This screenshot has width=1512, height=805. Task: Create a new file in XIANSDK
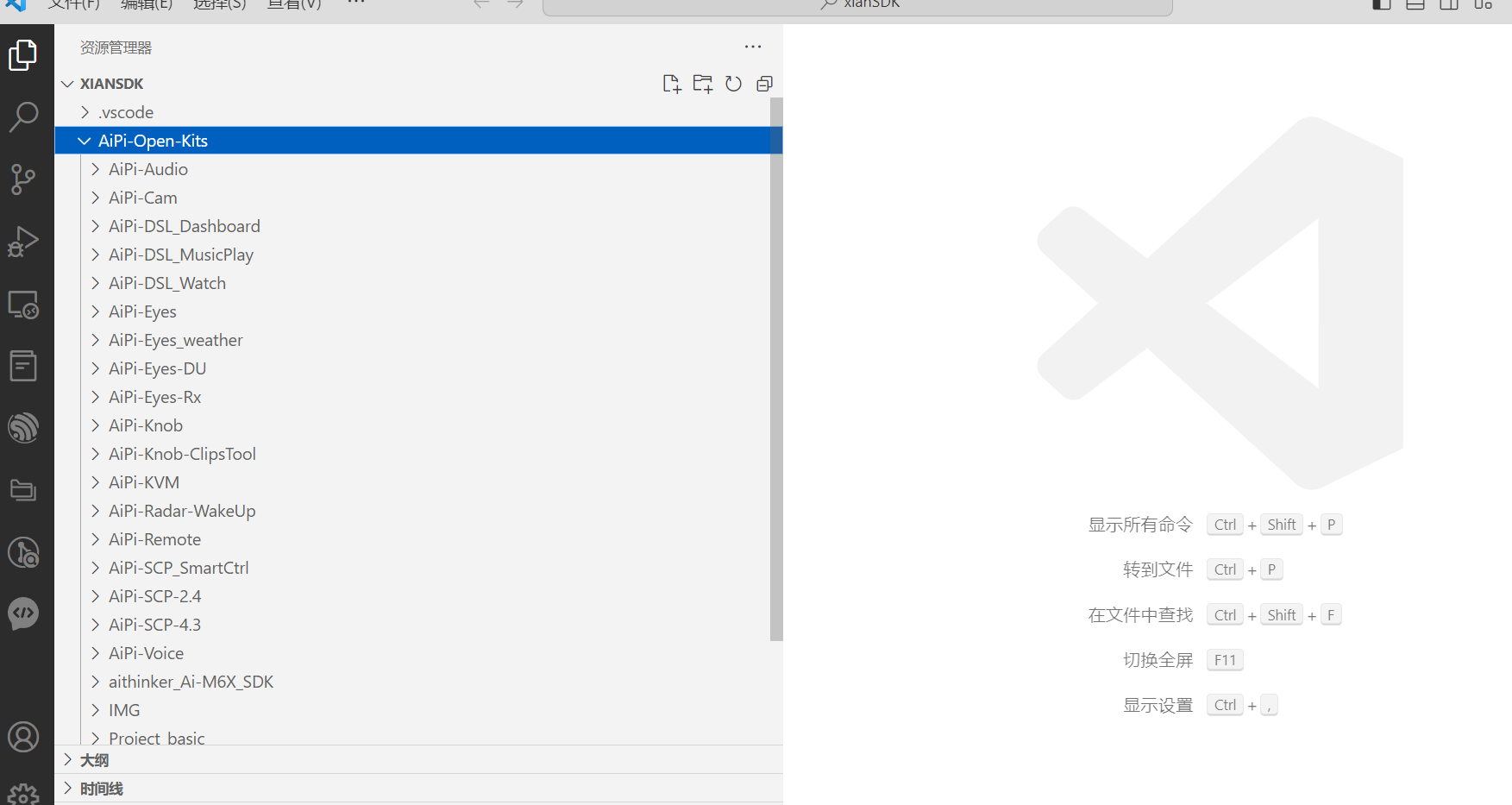pos(671,84)
